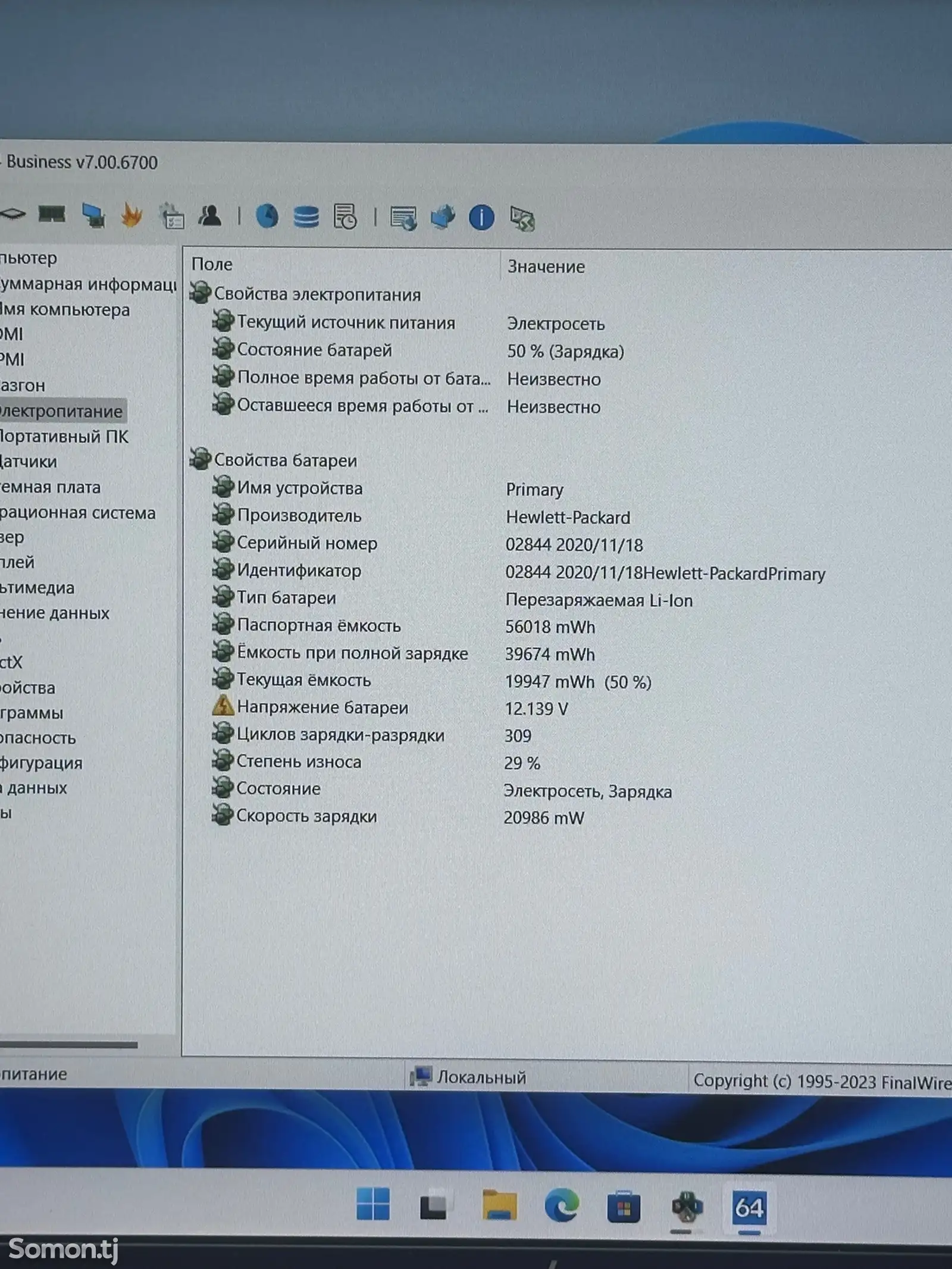Image resolution: width=952 pixels, height=1269 pixels.
Task: Click the voltage value '12.139 V'
Action: pos(536,709)
